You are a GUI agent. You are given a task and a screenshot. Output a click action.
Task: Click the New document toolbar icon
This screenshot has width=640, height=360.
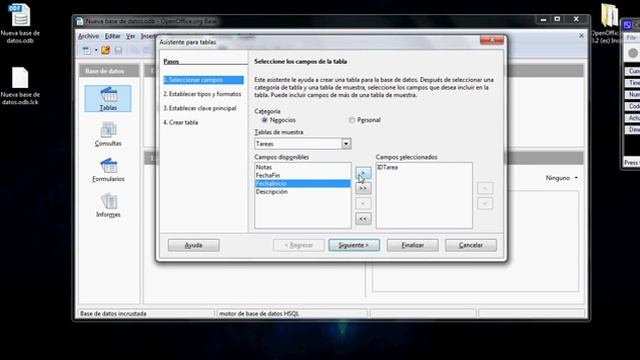[87, 50]
